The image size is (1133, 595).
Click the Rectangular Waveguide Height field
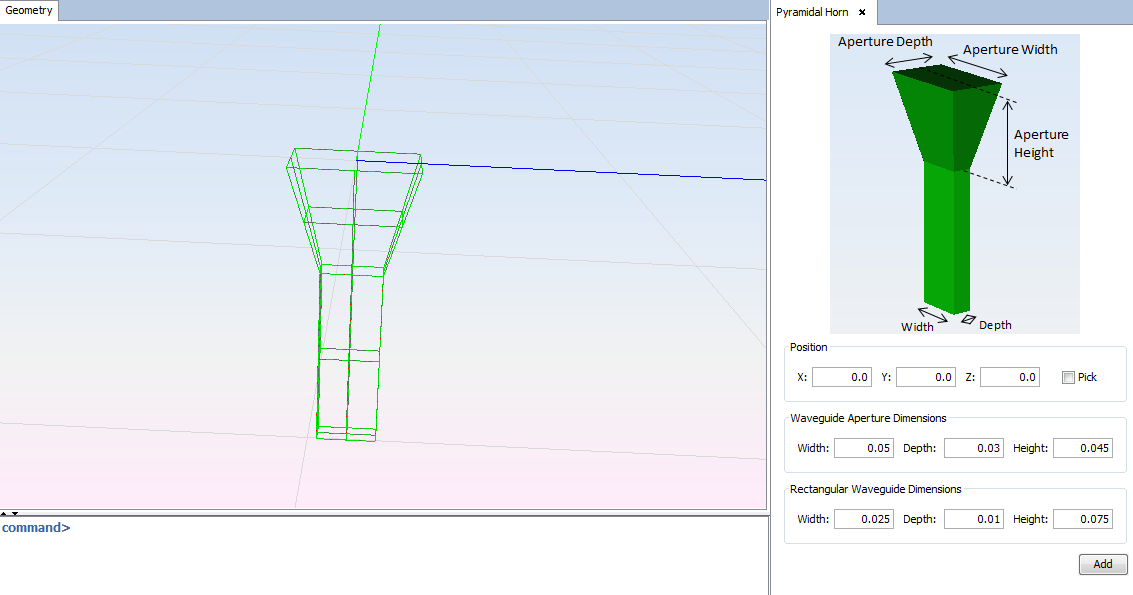click(1082, 519)
